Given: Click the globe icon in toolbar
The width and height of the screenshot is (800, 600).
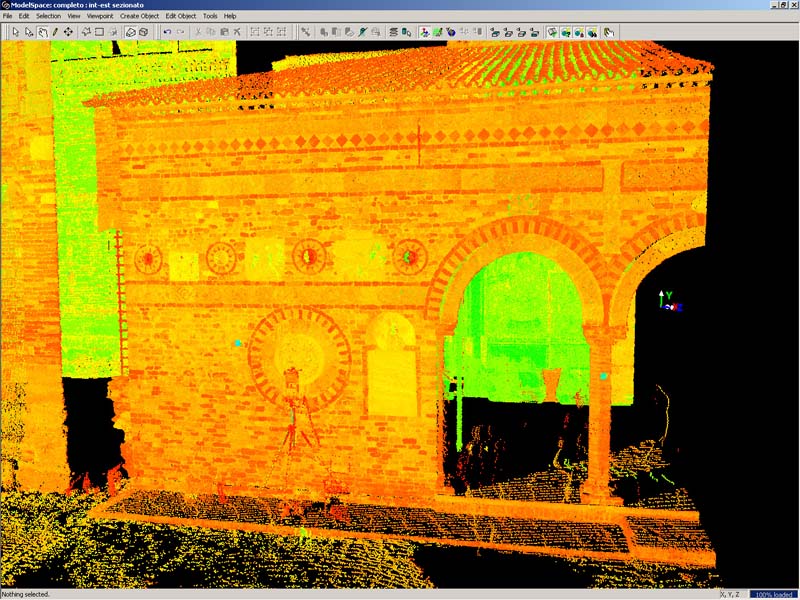Looking at the screenshot, I should click(451, 32).
